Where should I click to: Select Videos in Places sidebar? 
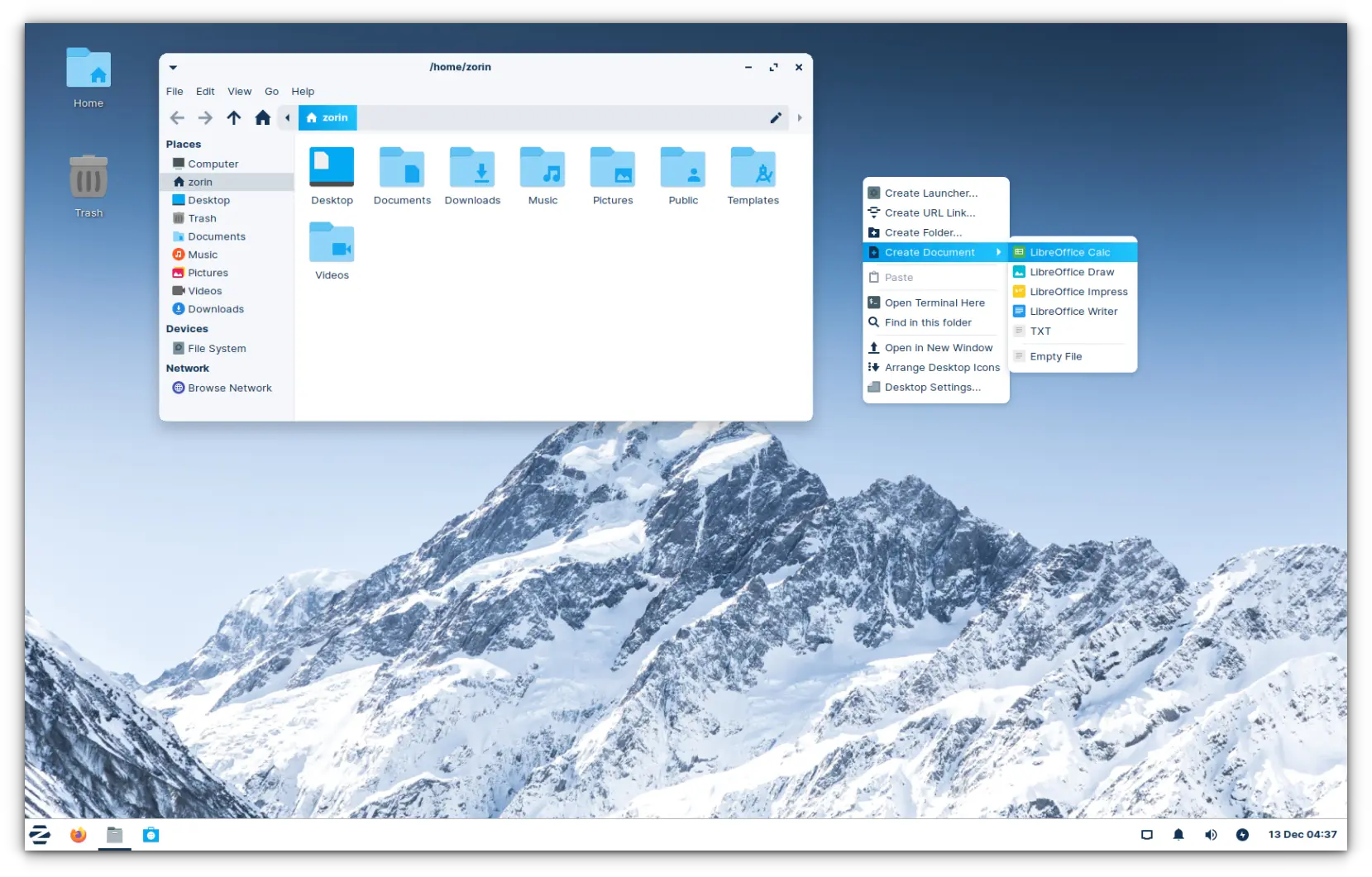(x=227, y=292)
